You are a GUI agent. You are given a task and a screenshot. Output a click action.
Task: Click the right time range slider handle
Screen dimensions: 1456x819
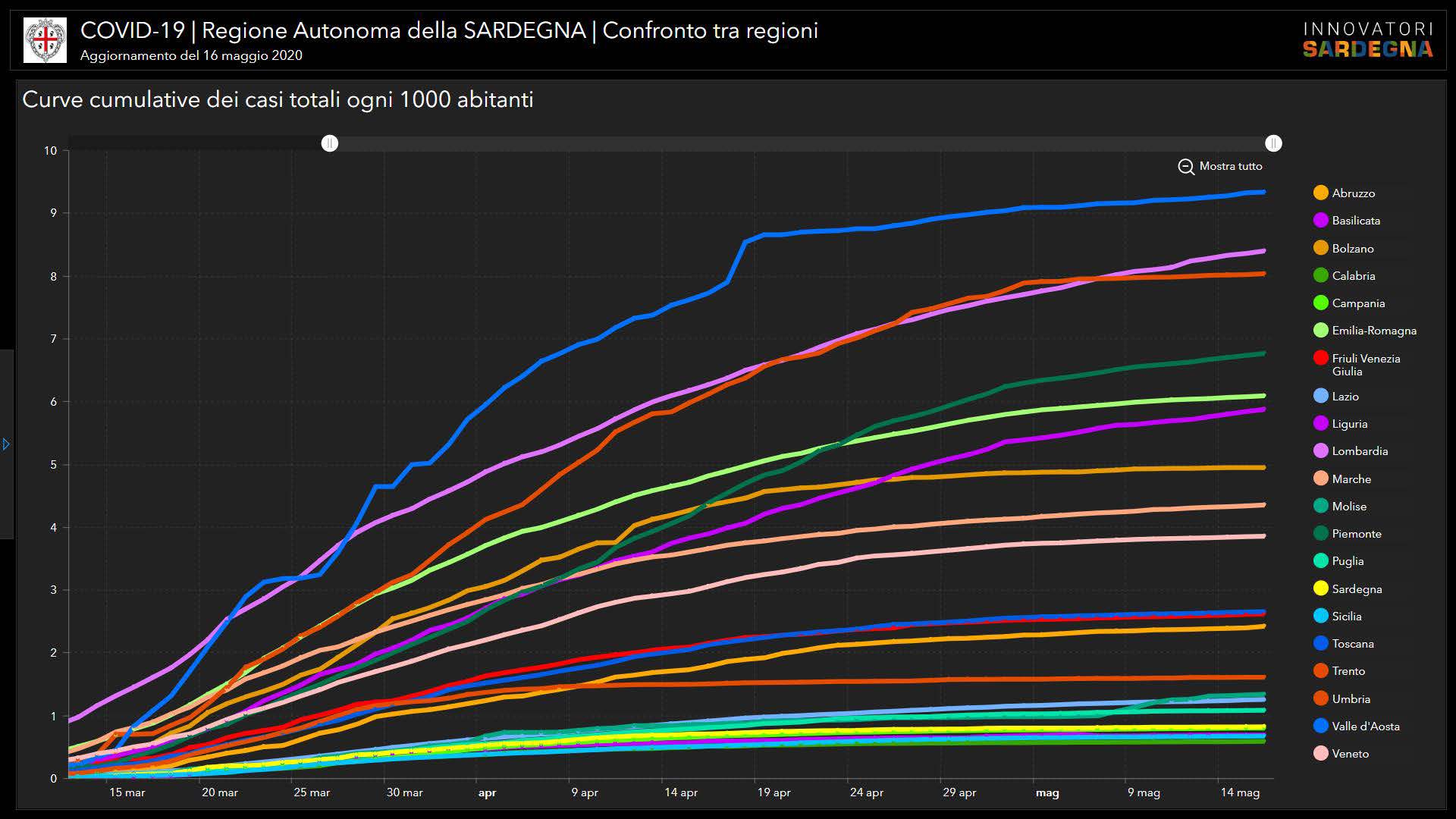click(1273, 143)
